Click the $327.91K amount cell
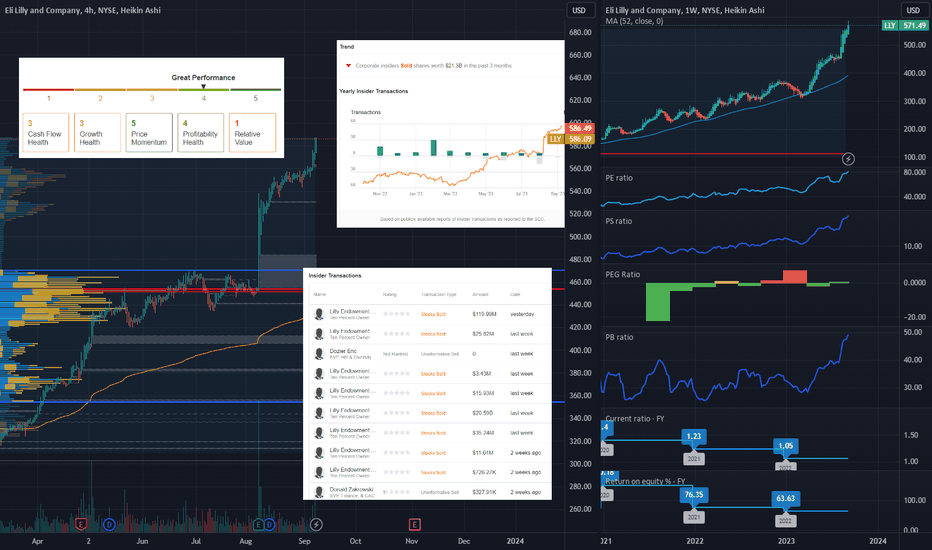The width and height of the screenshot is (932, 550). [x=484, y=492]
